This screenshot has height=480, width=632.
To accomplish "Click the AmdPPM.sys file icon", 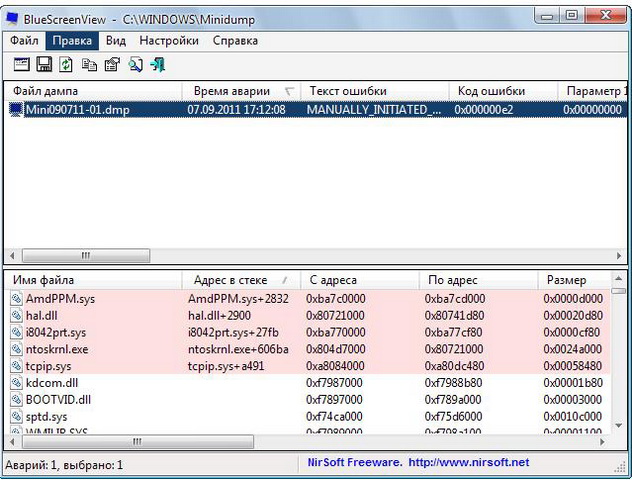I will tap(16, 298).
